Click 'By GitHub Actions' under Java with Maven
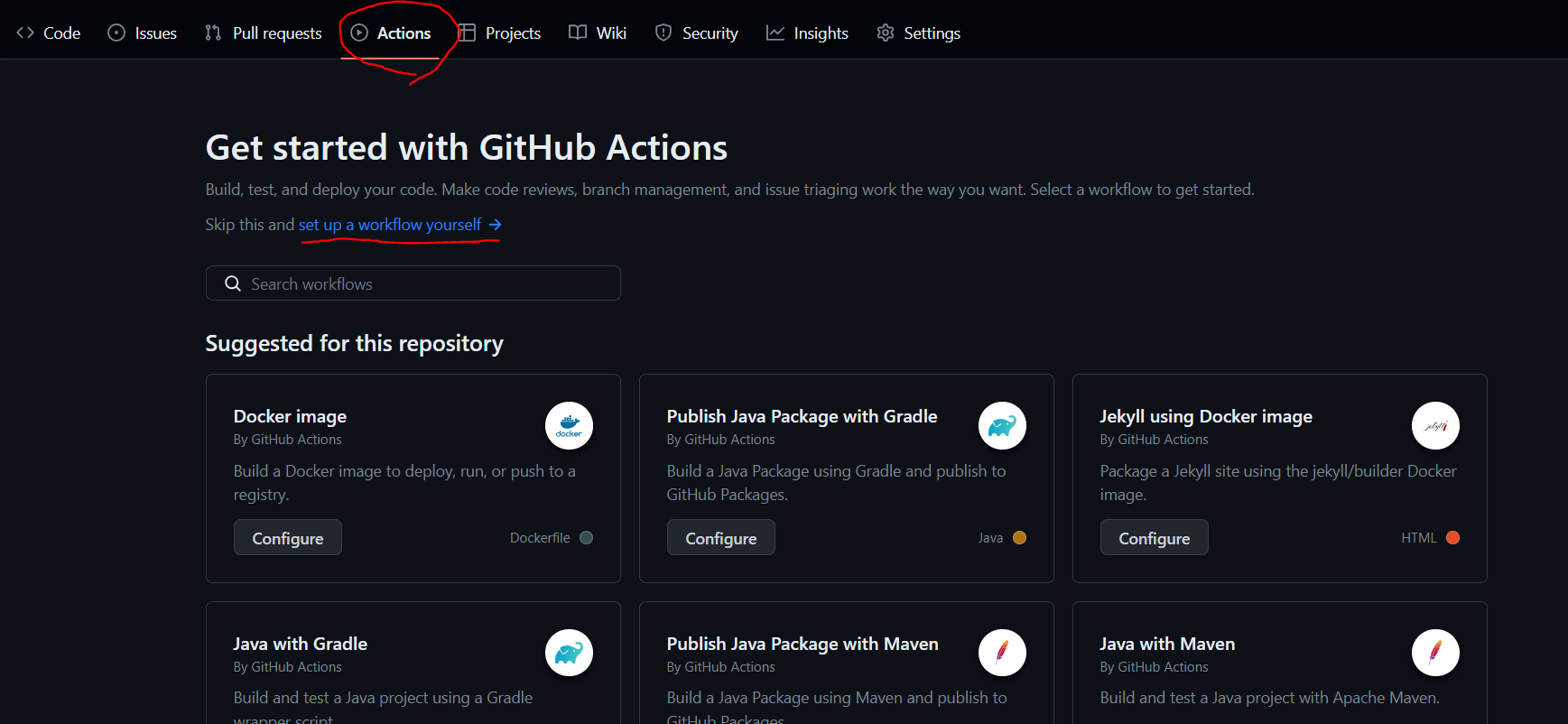 click(1155, 667)
